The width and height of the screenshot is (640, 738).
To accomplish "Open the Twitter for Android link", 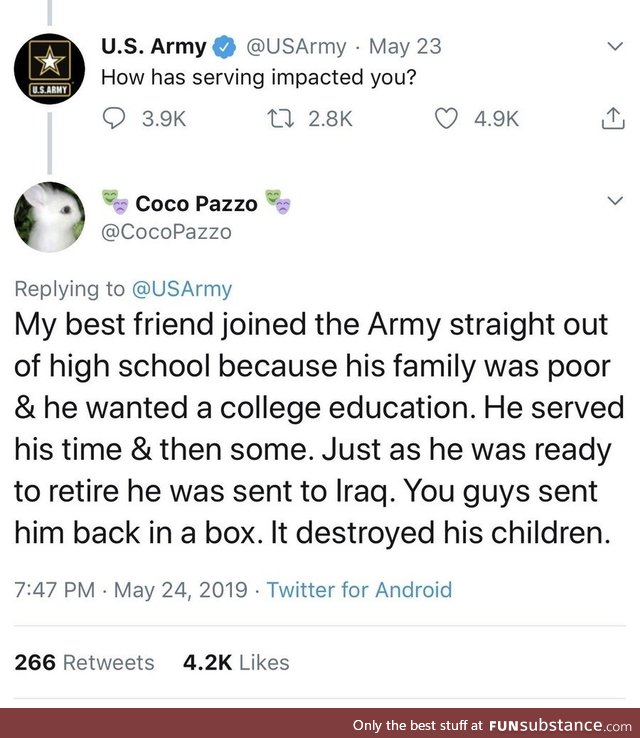I will [x=359, y=590].
